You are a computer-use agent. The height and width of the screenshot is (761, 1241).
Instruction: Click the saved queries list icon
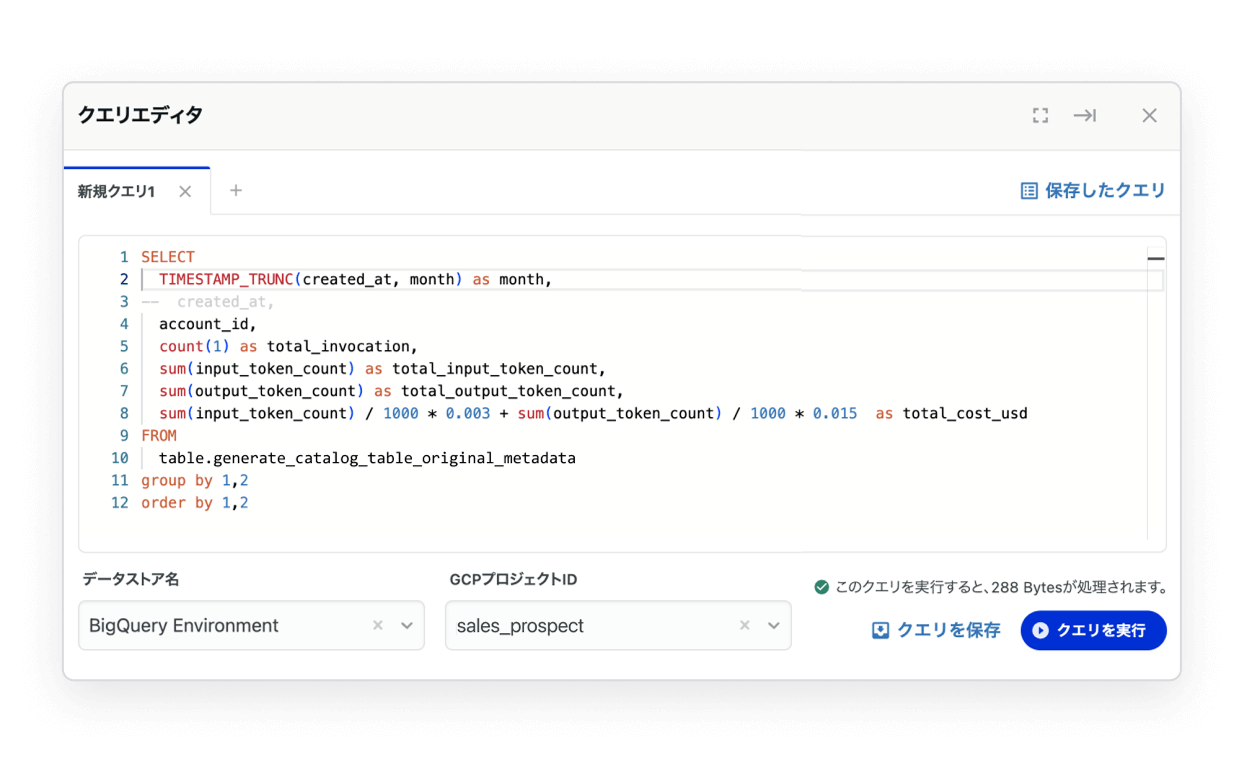click(1028, 191)
